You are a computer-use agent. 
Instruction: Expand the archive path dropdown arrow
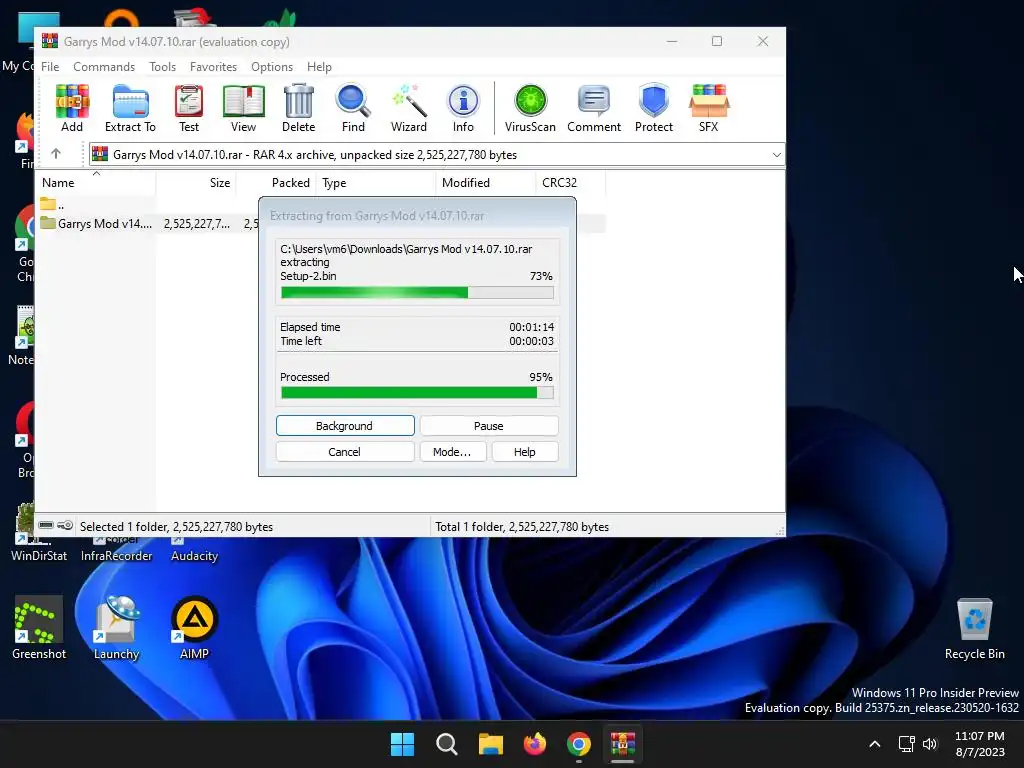click(x=776, y=155)
